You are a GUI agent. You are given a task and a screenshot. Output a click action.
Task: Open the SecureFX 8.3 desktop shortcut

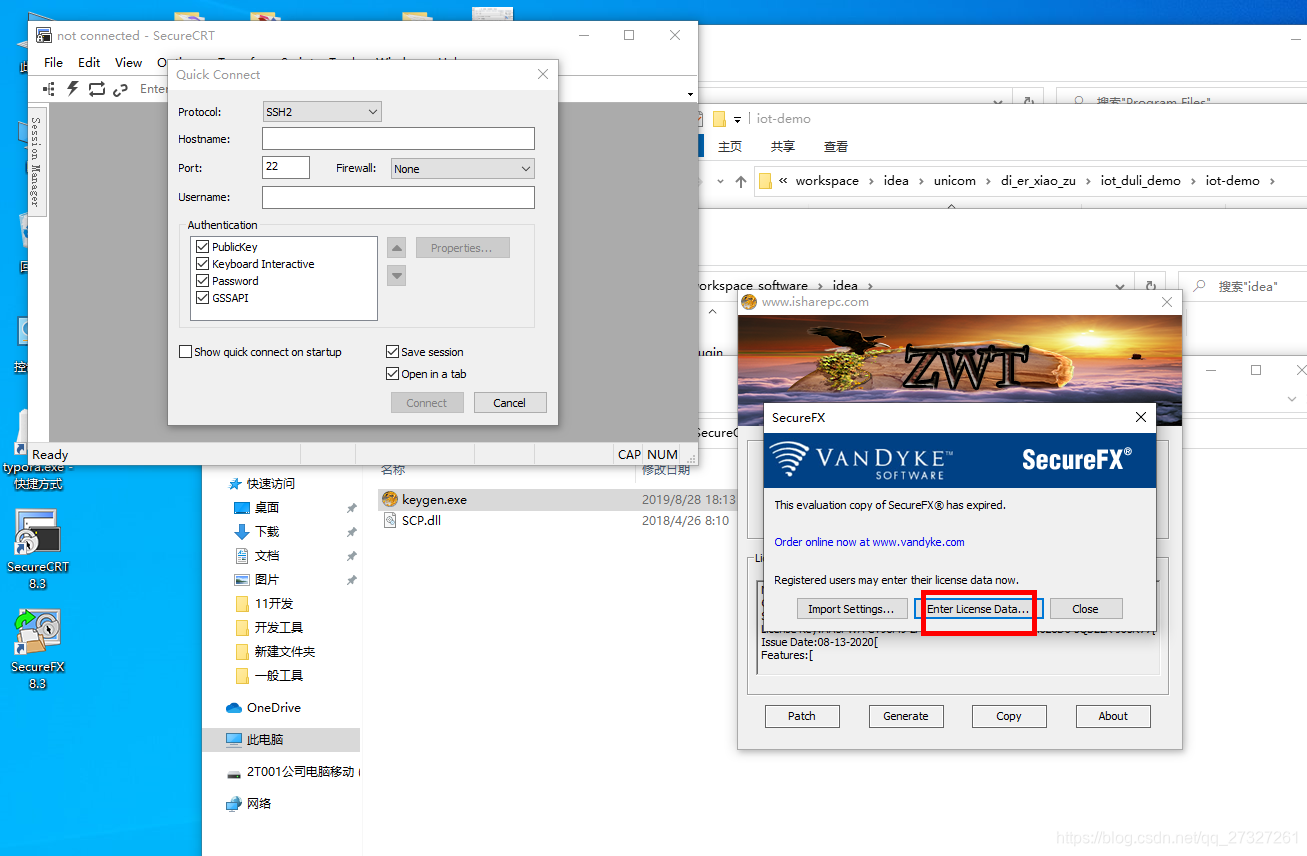(x=38, y=650)
